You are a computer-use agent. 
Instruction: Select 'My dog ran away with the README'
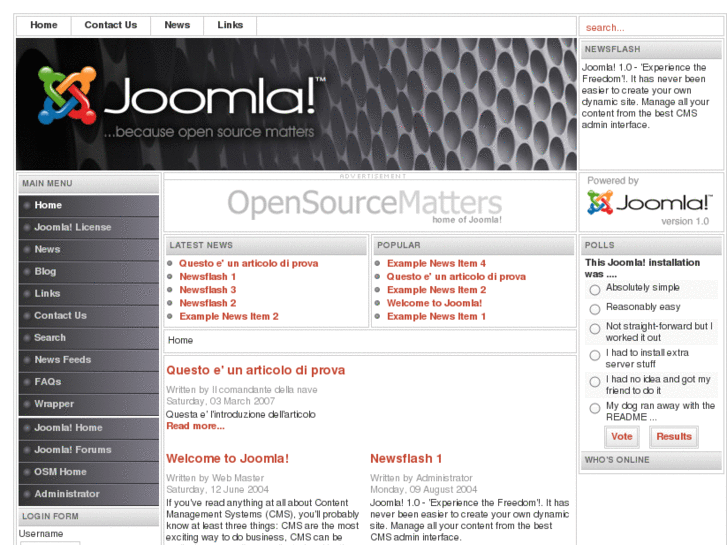pyautogui.click(x=595, y=409)
